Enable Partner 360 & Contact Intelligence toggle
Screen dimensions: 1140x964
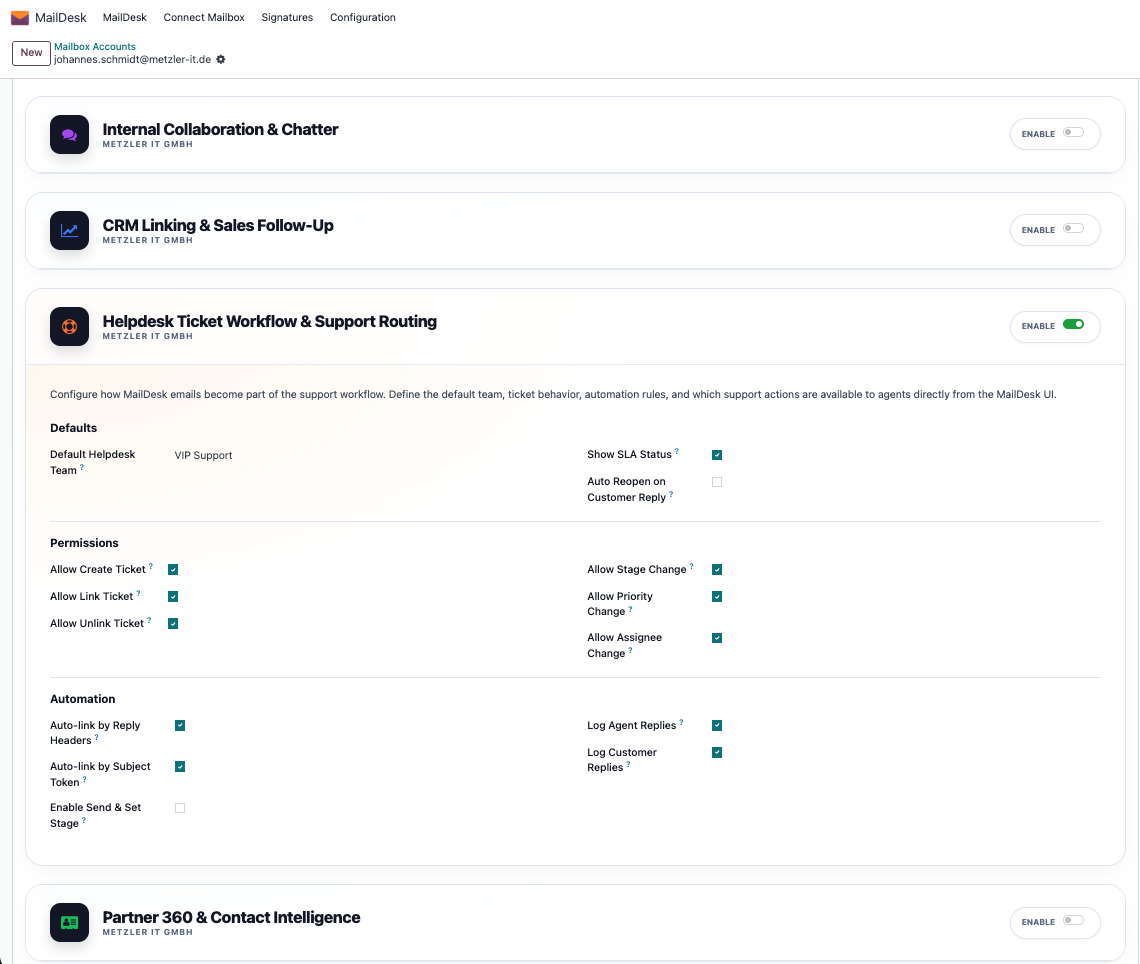pyautogui.click(x=1073, y=920)
